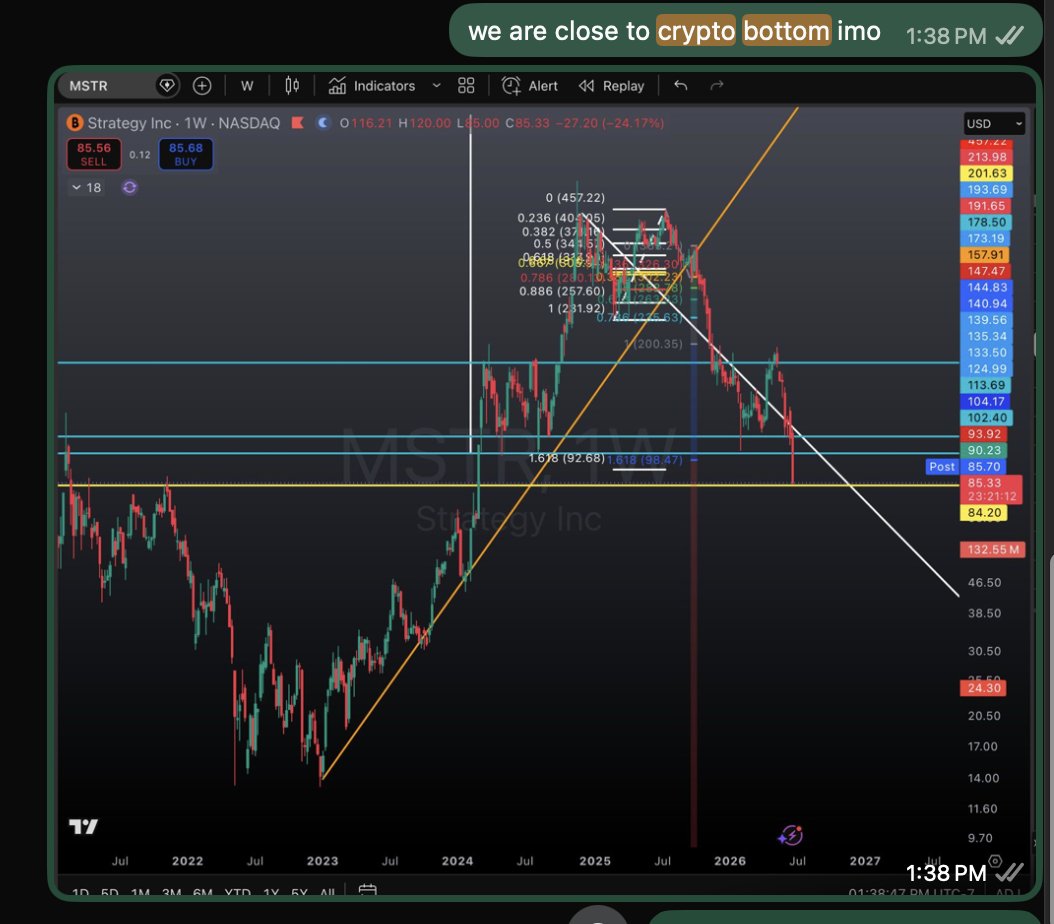Click the 213.98 price label
1054x924 pixels.
pyautogui.click(x=986, y=157)
